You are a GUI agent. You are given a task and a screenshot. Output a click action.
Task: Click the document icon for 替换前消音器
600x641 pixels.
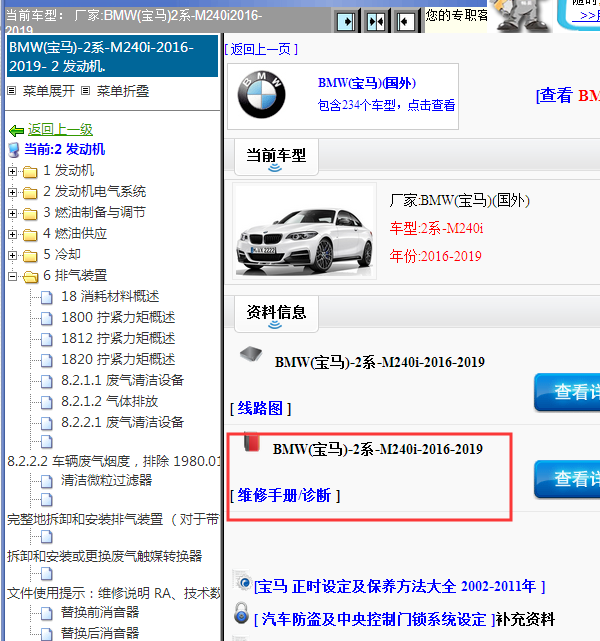47,614
